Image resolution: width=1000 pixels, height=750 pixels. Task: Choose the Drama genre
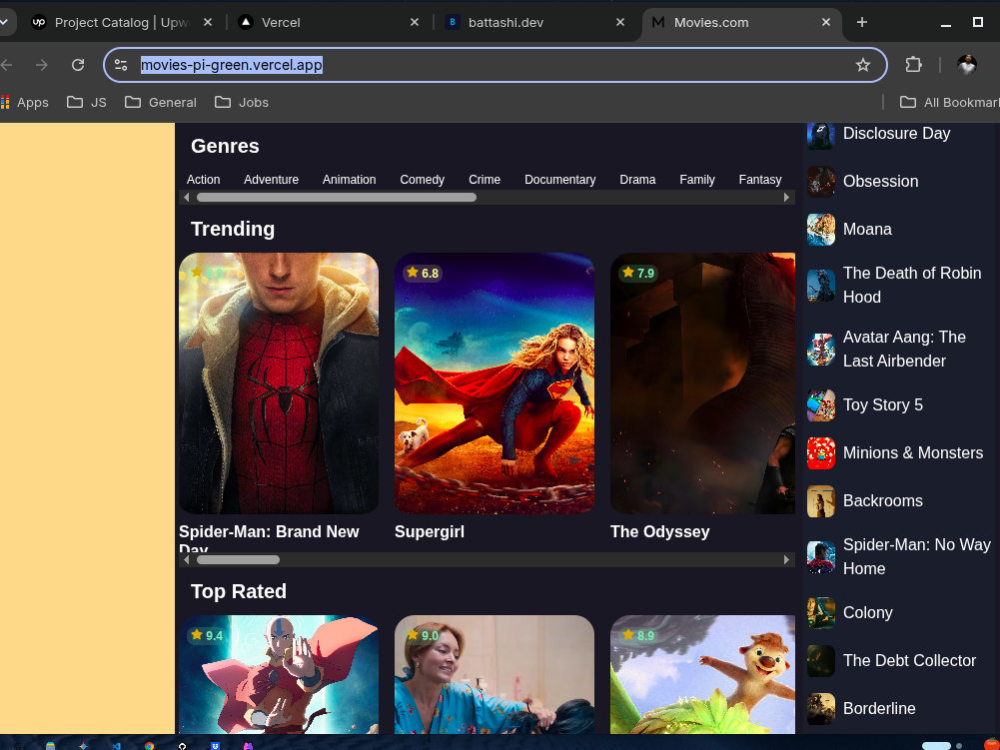[637, 179]
